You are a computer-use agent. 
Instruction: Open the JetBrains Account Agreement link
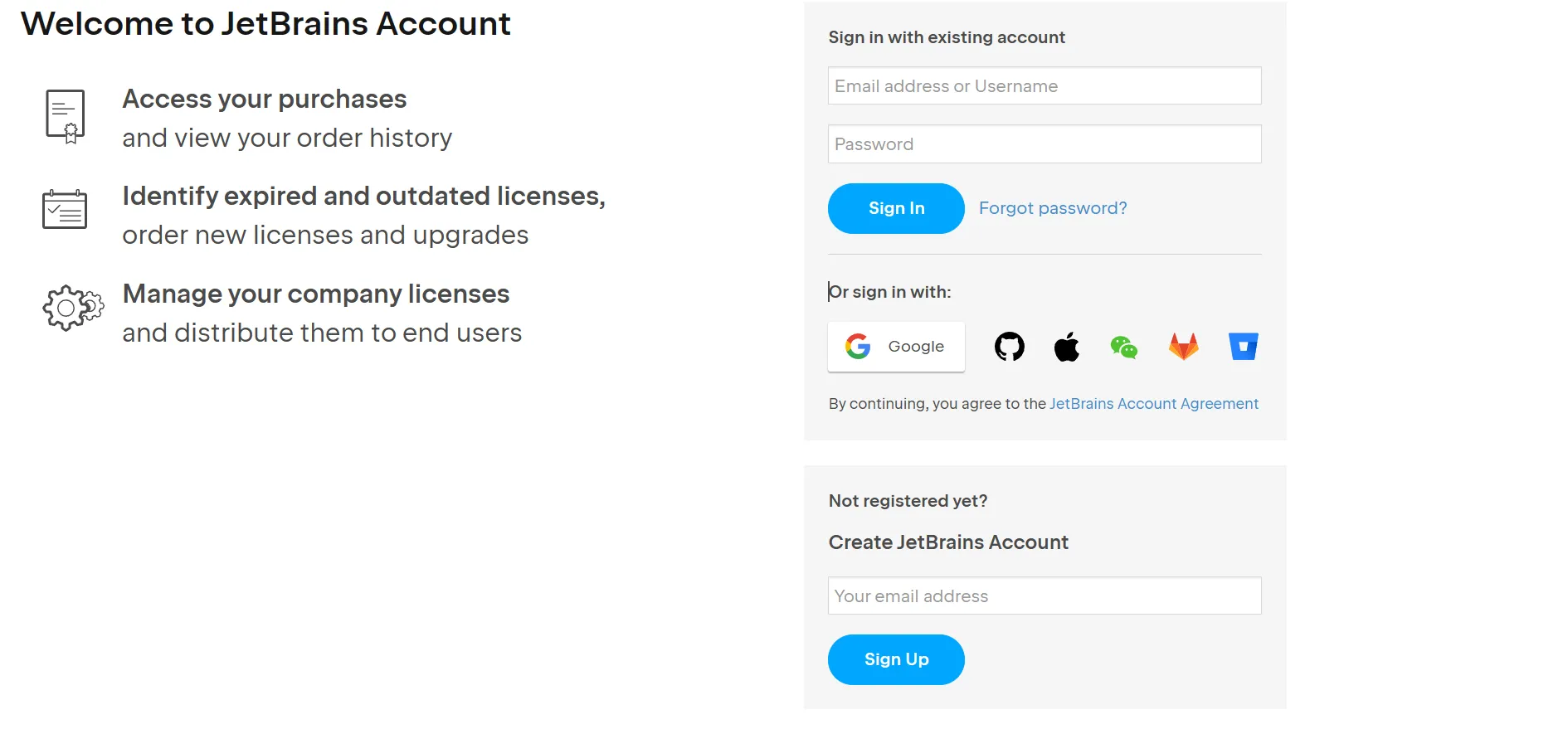tap(1153, 404)
